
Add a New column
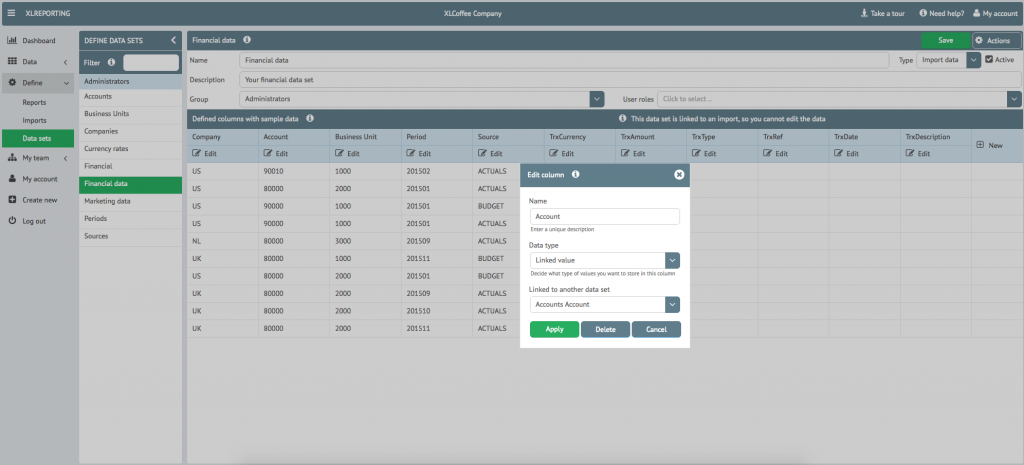pyautogui.click(x=989, y=146)
